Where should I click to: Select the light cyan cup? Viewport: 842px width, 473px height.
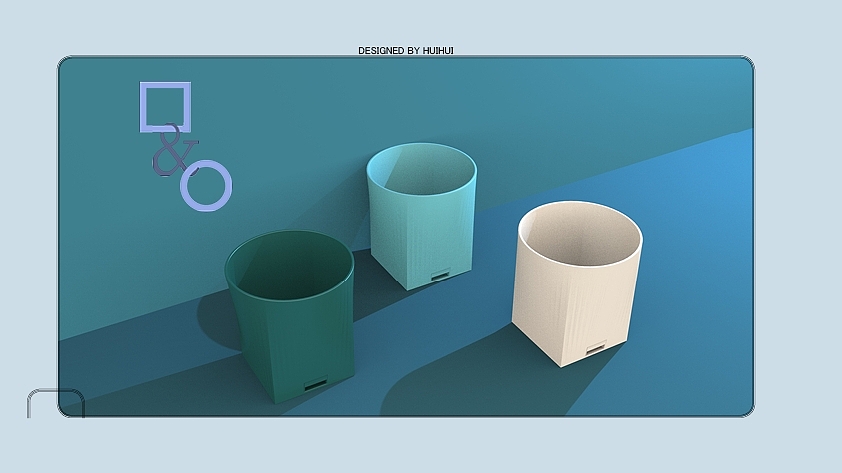point(422,216)
